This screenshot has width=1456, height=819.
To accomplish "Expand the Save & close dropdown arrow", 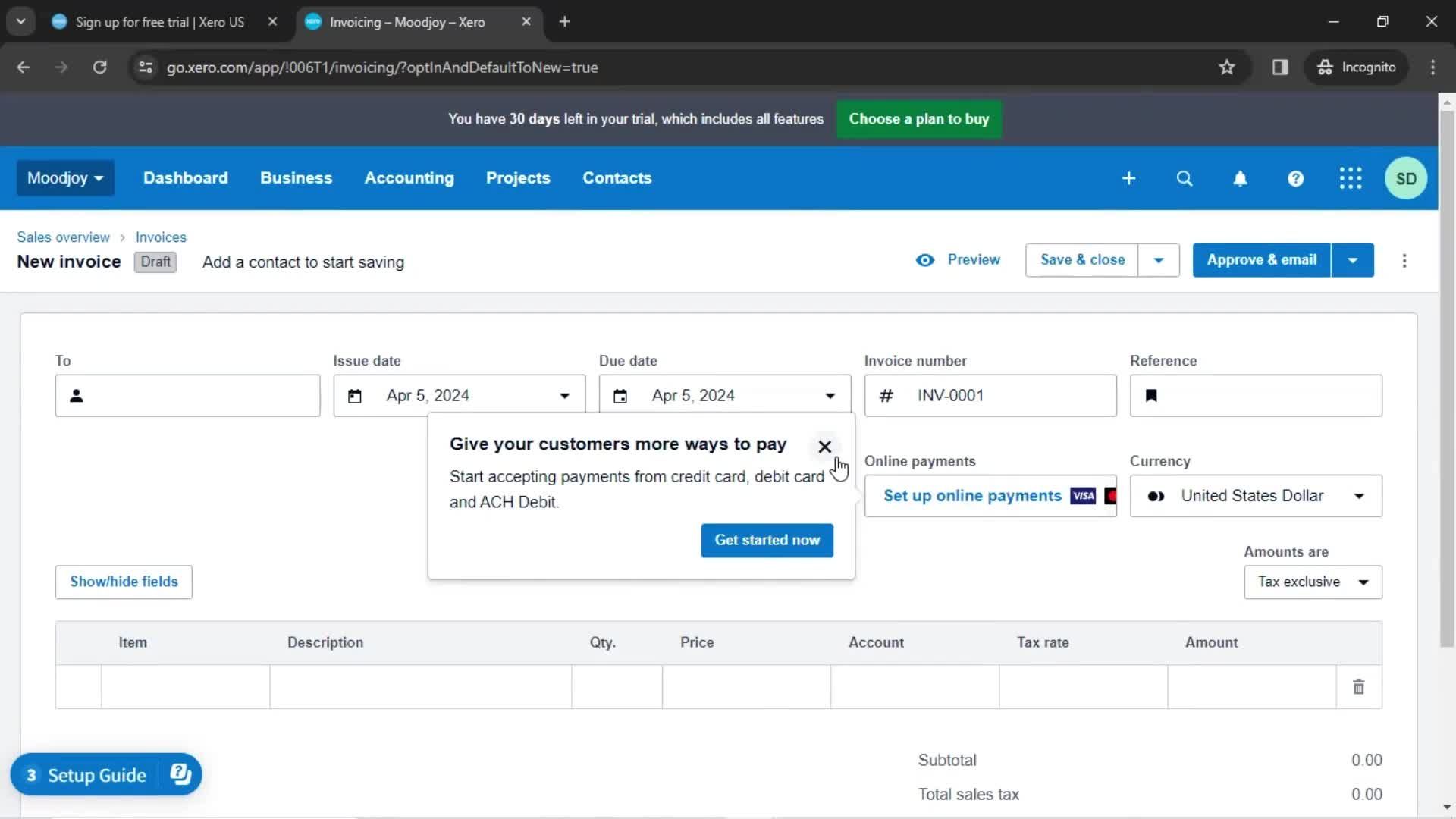I will pyautogui.click(x=1159, y=260).
